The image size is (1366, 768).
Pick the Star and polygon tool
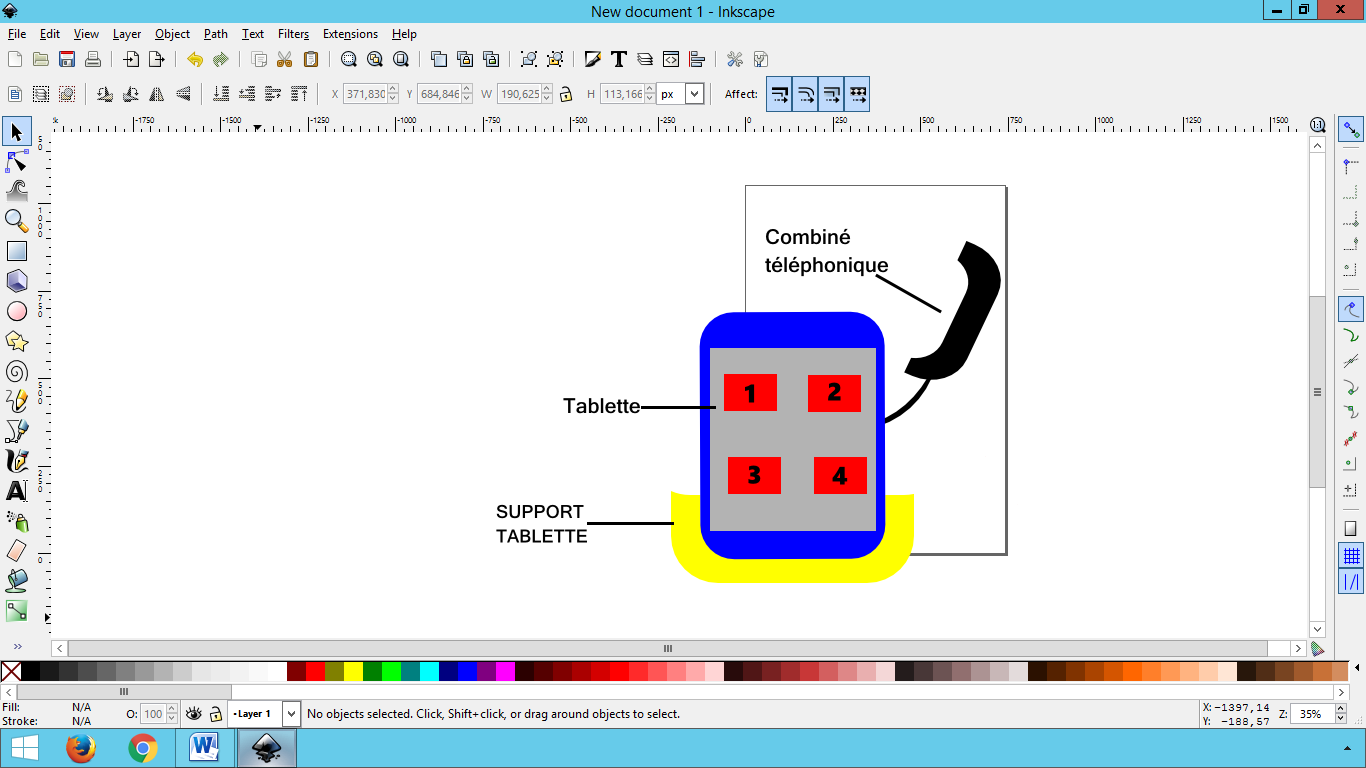click(x=17, y=341)
